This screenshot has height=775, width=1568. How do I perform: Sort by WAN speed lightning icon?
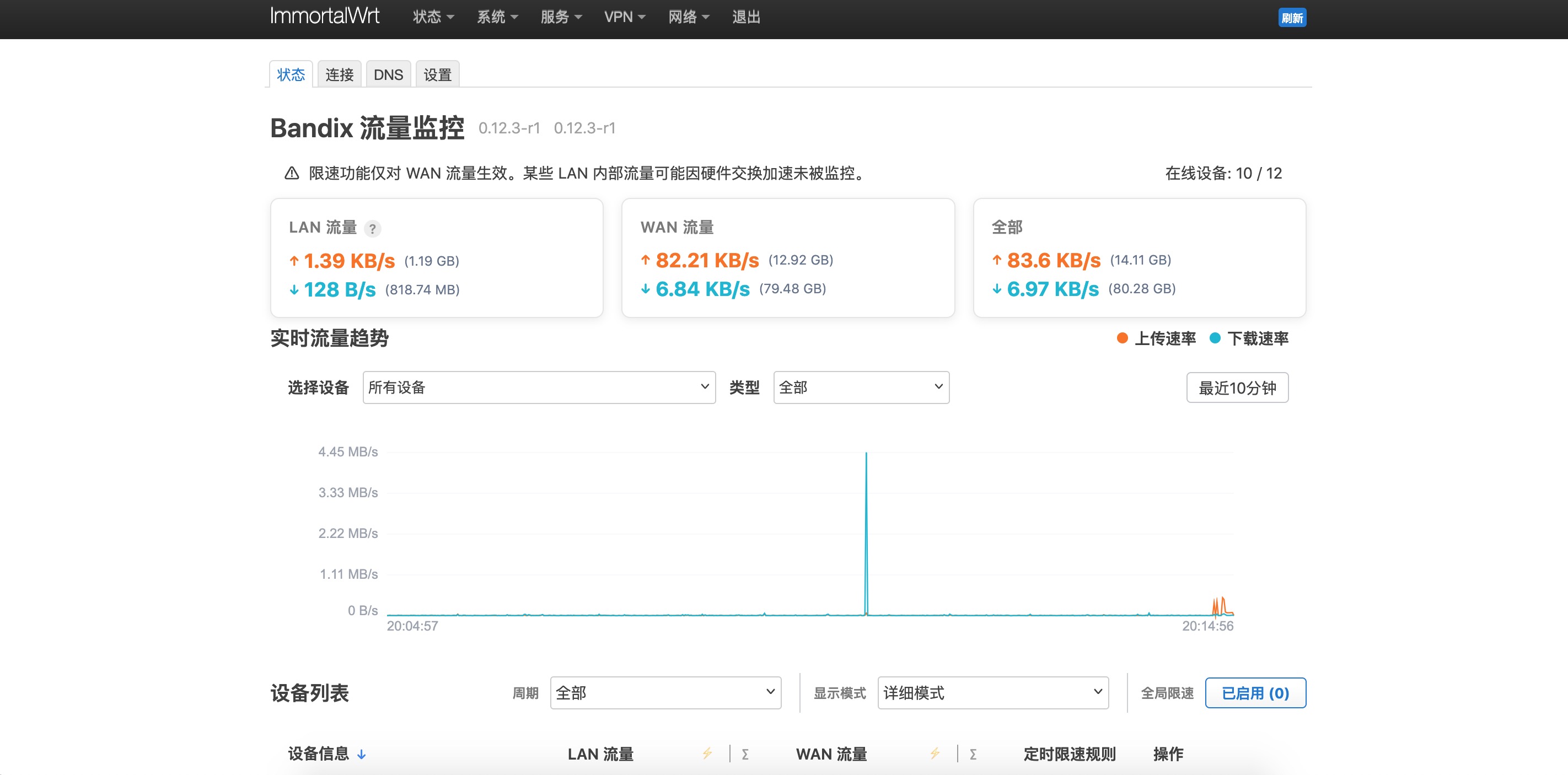tap(935, 754)
